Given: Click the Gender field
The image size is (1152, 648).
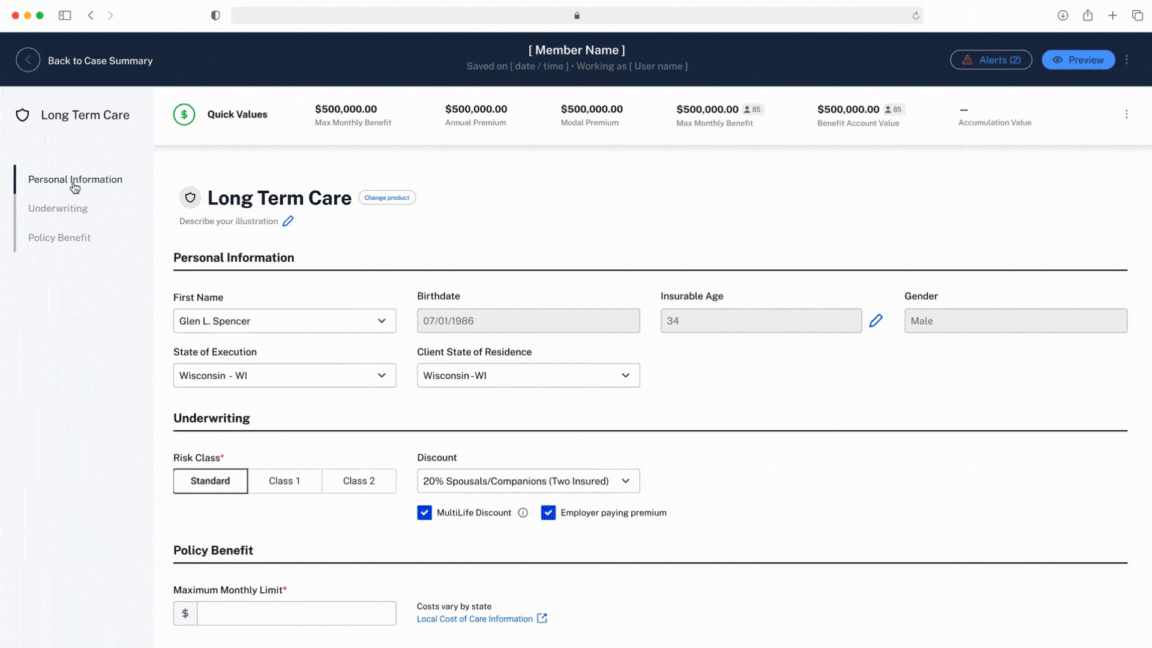Looking at the screenshot, I should (1015, 321).
